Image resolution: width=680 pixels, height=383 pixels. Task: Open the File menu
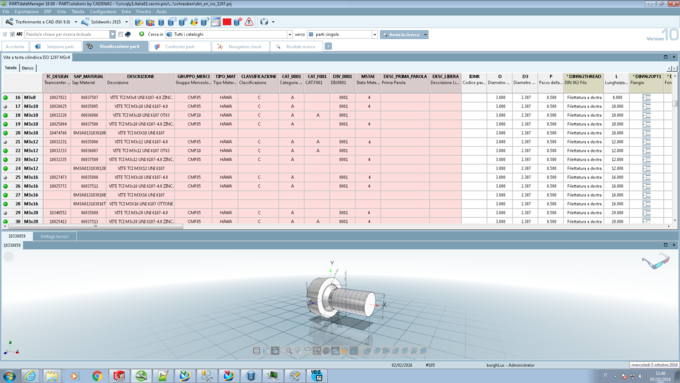click(x=6, y=12)
